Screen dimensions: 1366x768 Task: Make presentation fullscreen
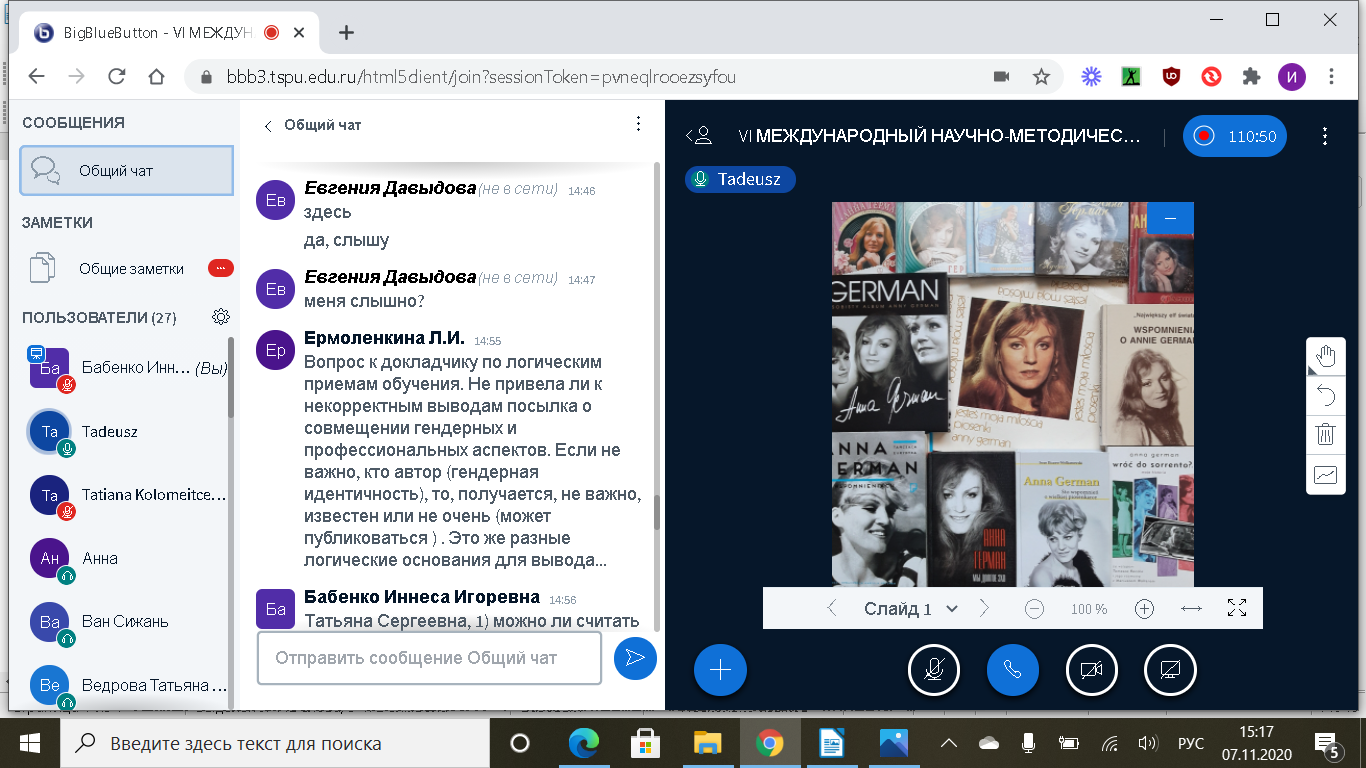pos(1237,608)
